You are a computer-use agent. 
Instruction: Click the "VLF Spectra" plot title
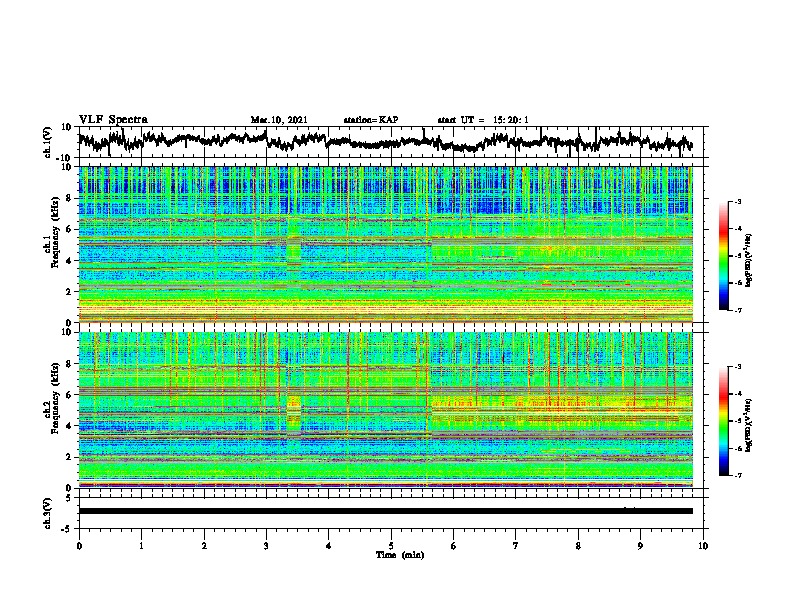113,119
